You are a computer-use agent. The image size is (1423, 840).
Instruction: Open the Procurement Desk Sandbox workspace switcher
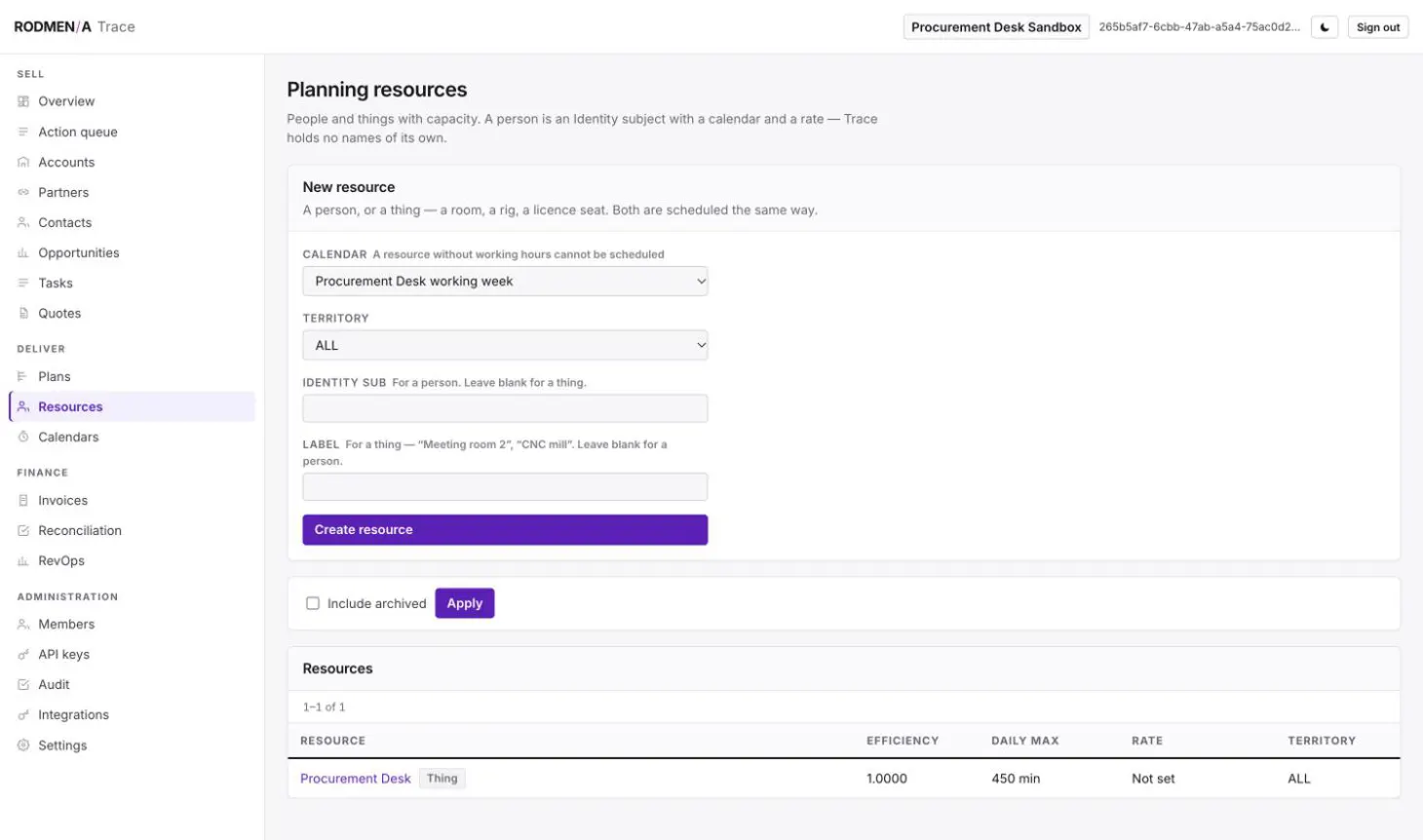click(996, 27)
